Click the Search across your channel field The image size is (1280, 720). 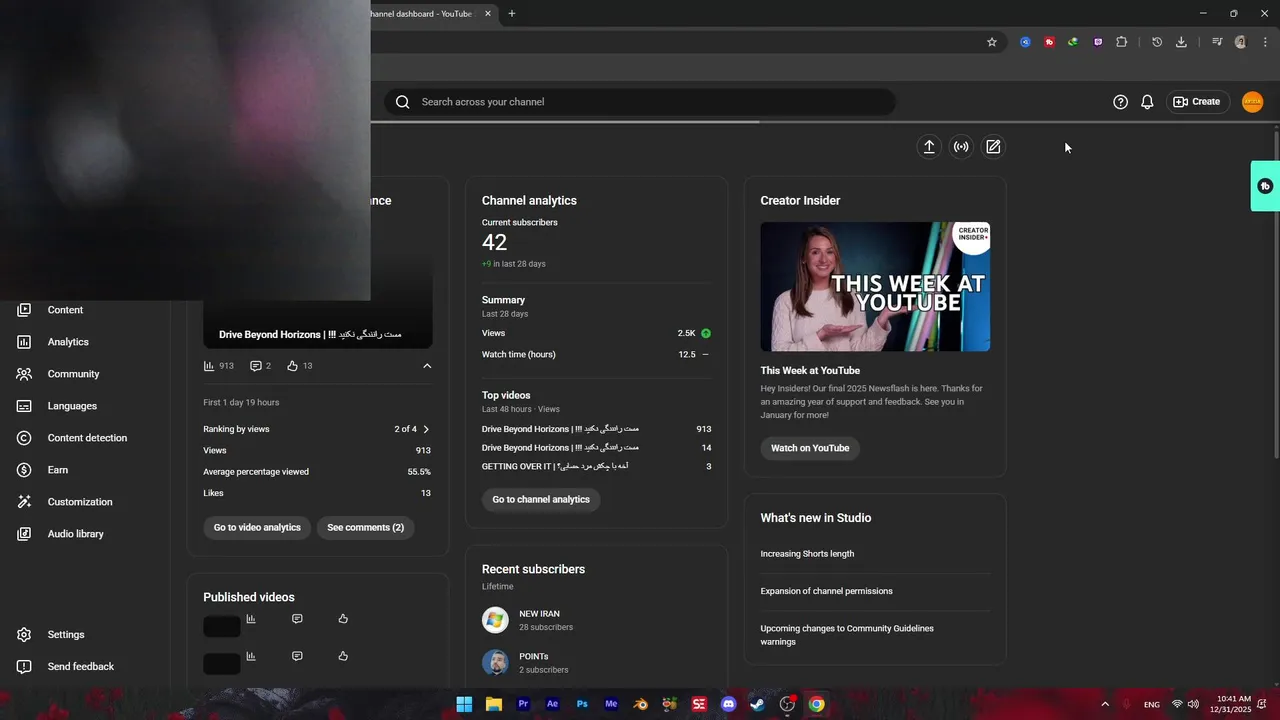pos(640,102)
